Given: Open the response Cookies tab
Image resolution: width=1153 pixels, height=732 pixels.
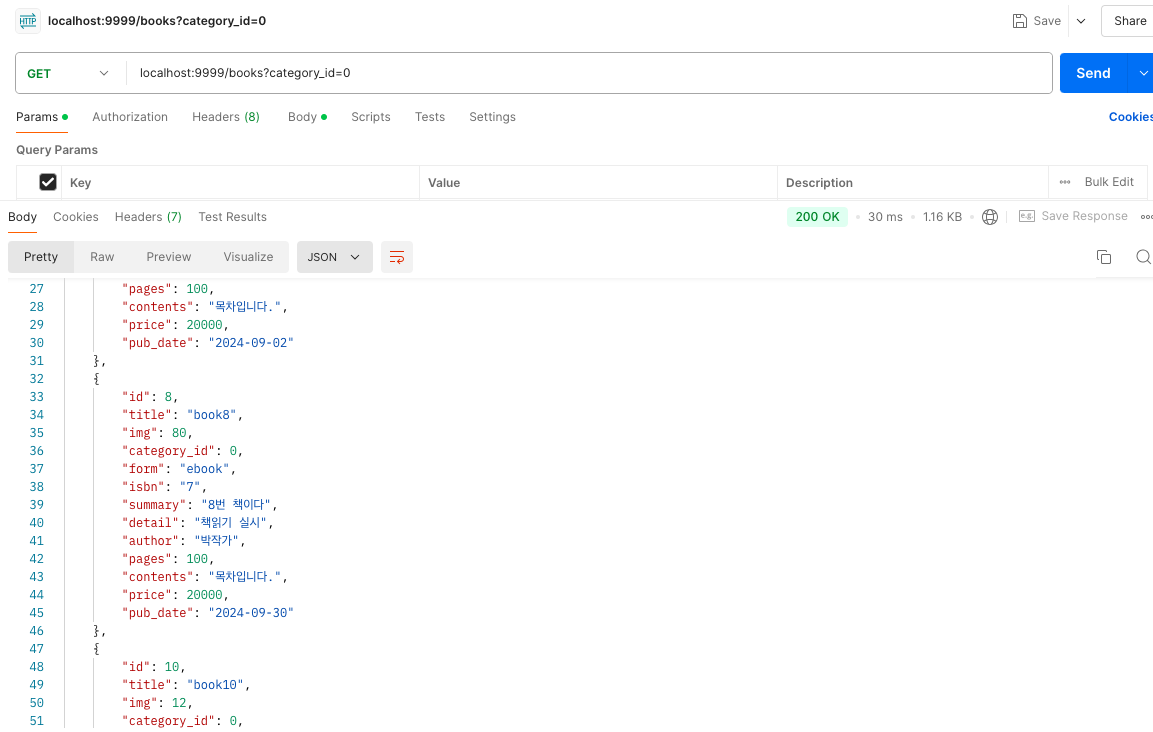Looking at the screenshot, I should [x=76, y=217].
